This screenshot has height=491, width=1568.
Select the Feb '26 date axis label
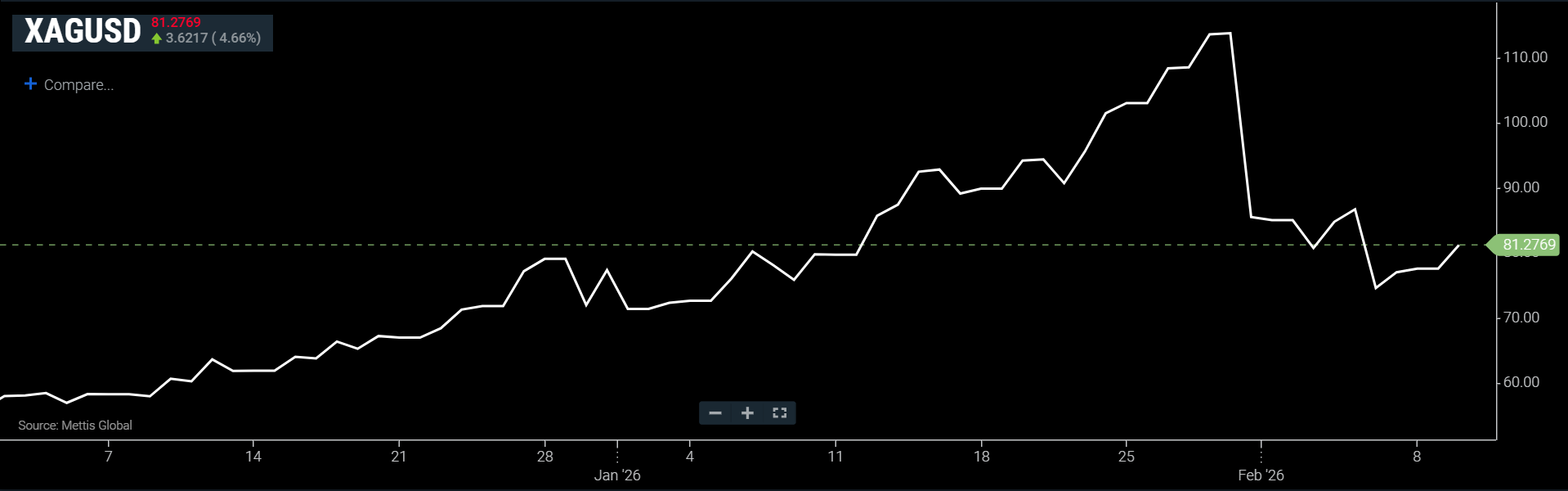coord(1261,475)
